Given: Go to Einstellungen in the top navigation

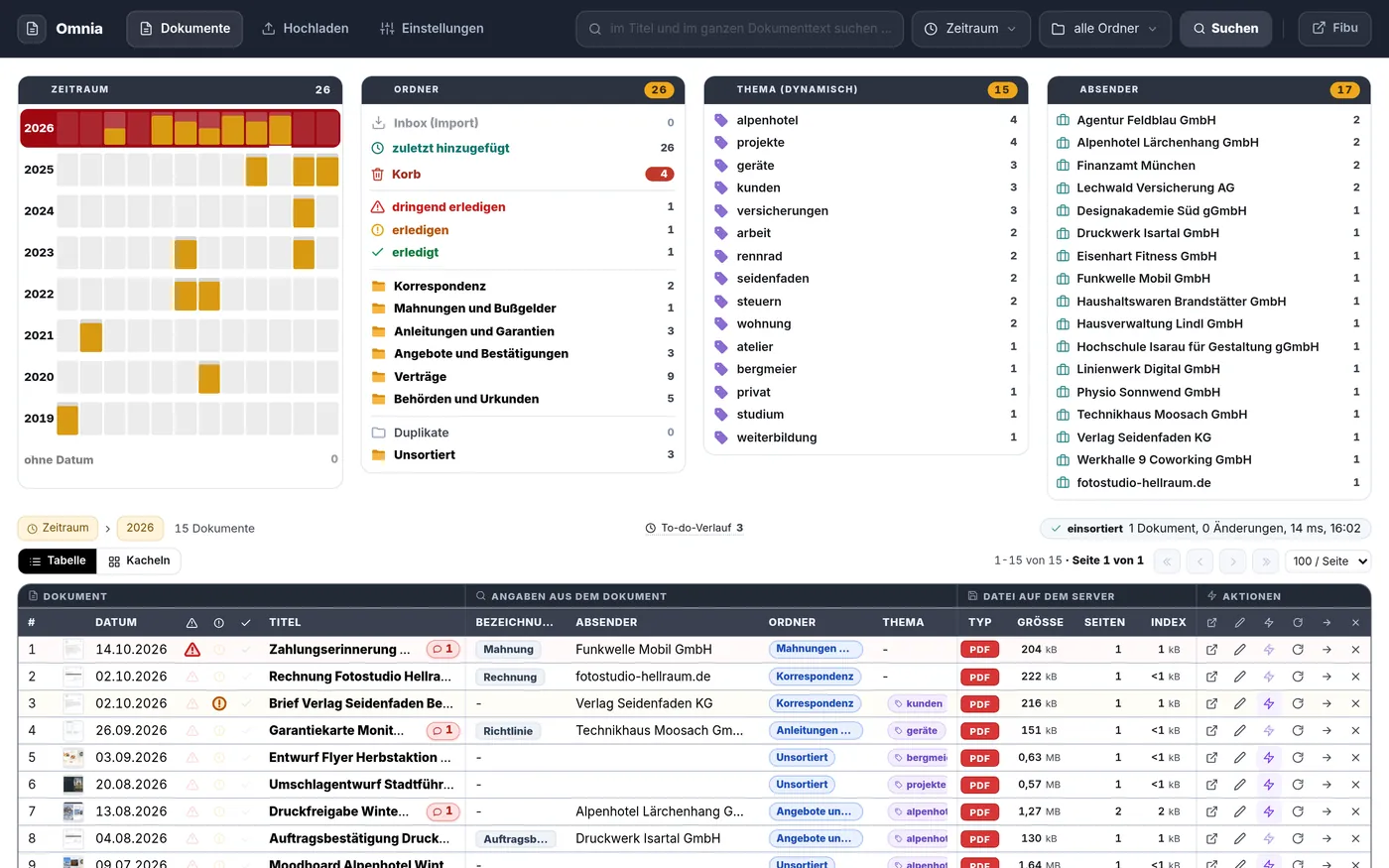Looking at the screenshot, I should pos(433,29).
